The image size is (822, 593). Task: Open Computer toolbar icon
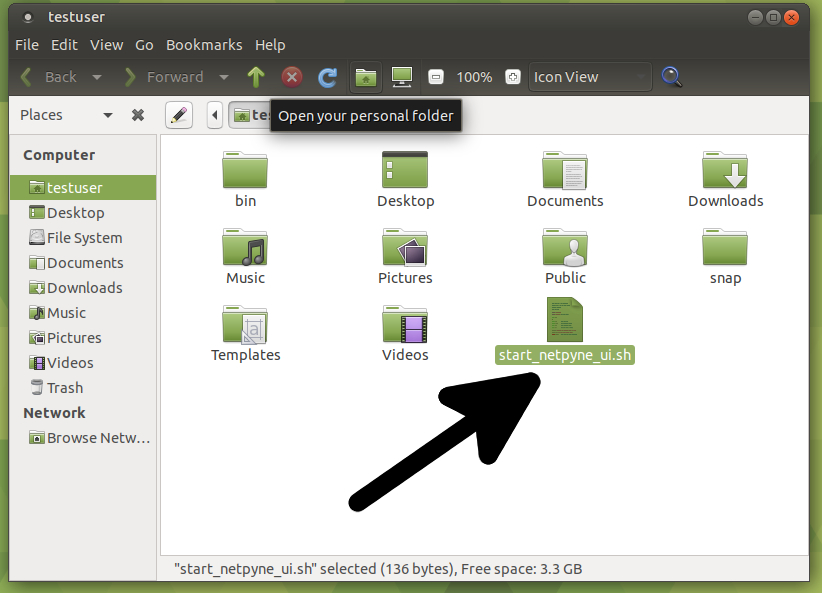(402, 77)
